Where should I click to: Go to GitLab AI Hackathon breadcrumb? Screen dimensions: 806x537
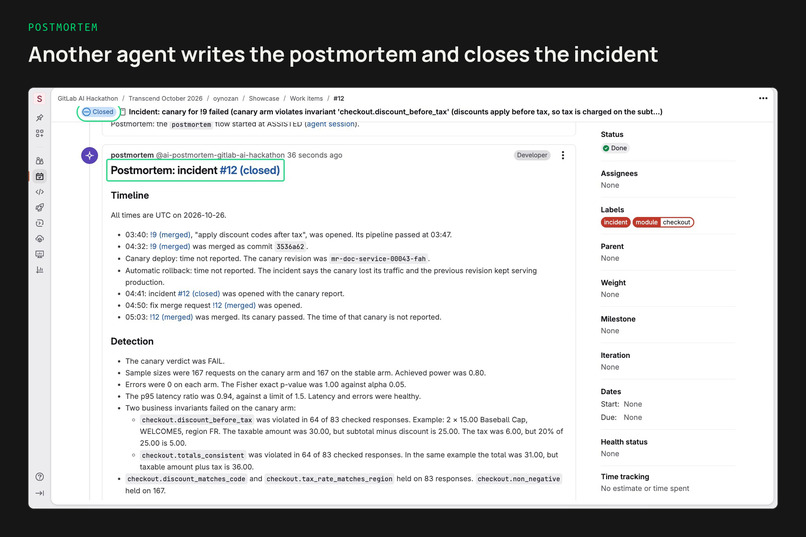(x=87, y=99)
